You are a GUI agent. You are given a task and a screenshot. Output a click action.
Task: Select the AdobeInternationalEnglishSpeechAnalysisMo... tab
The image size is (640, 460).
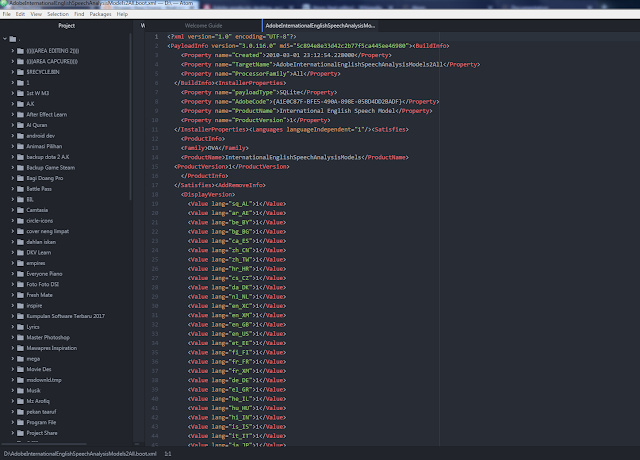click(320, 26)
